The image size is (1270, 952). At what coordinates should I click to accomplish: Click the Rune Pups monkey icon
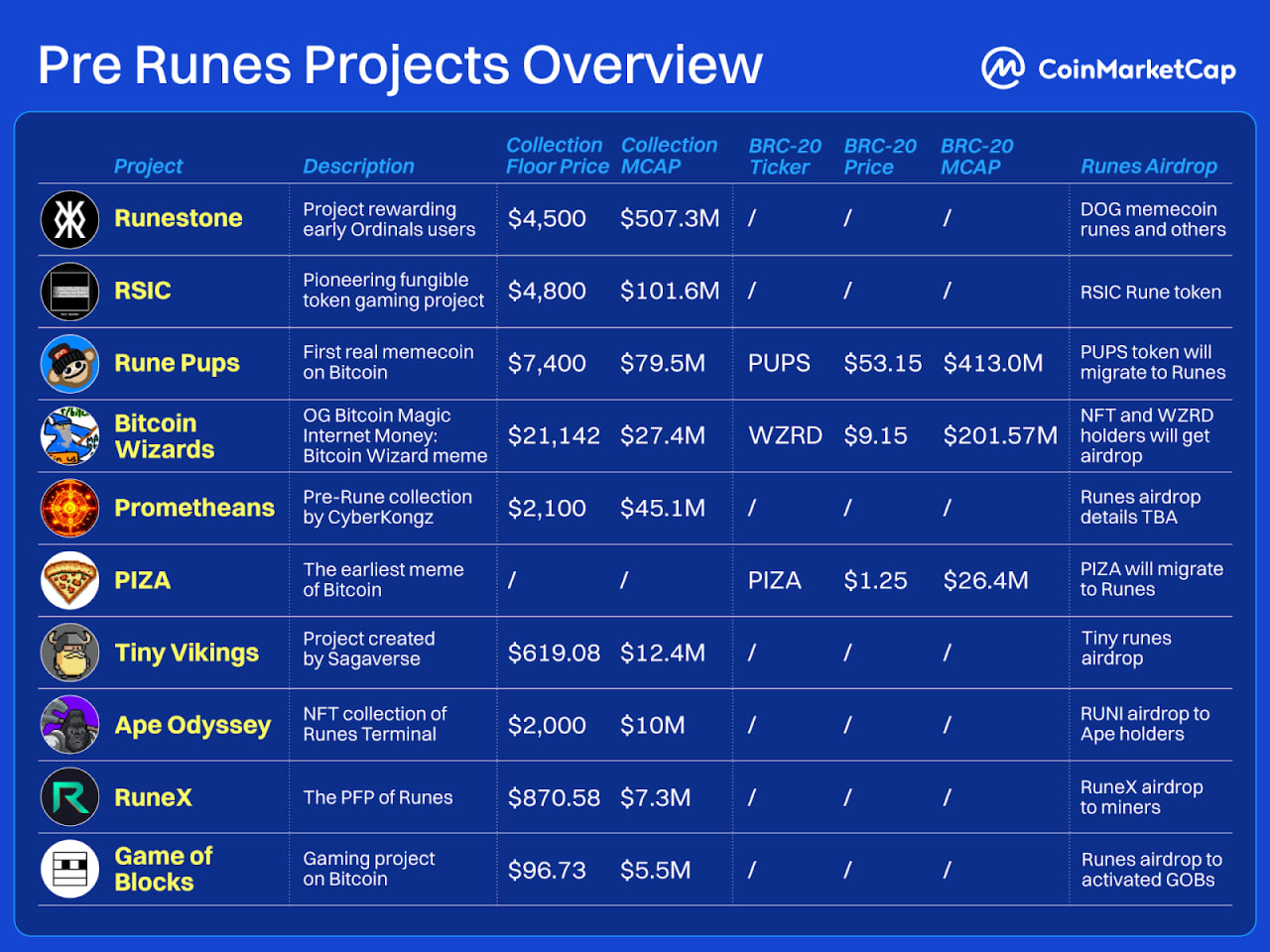coord(69,364)
